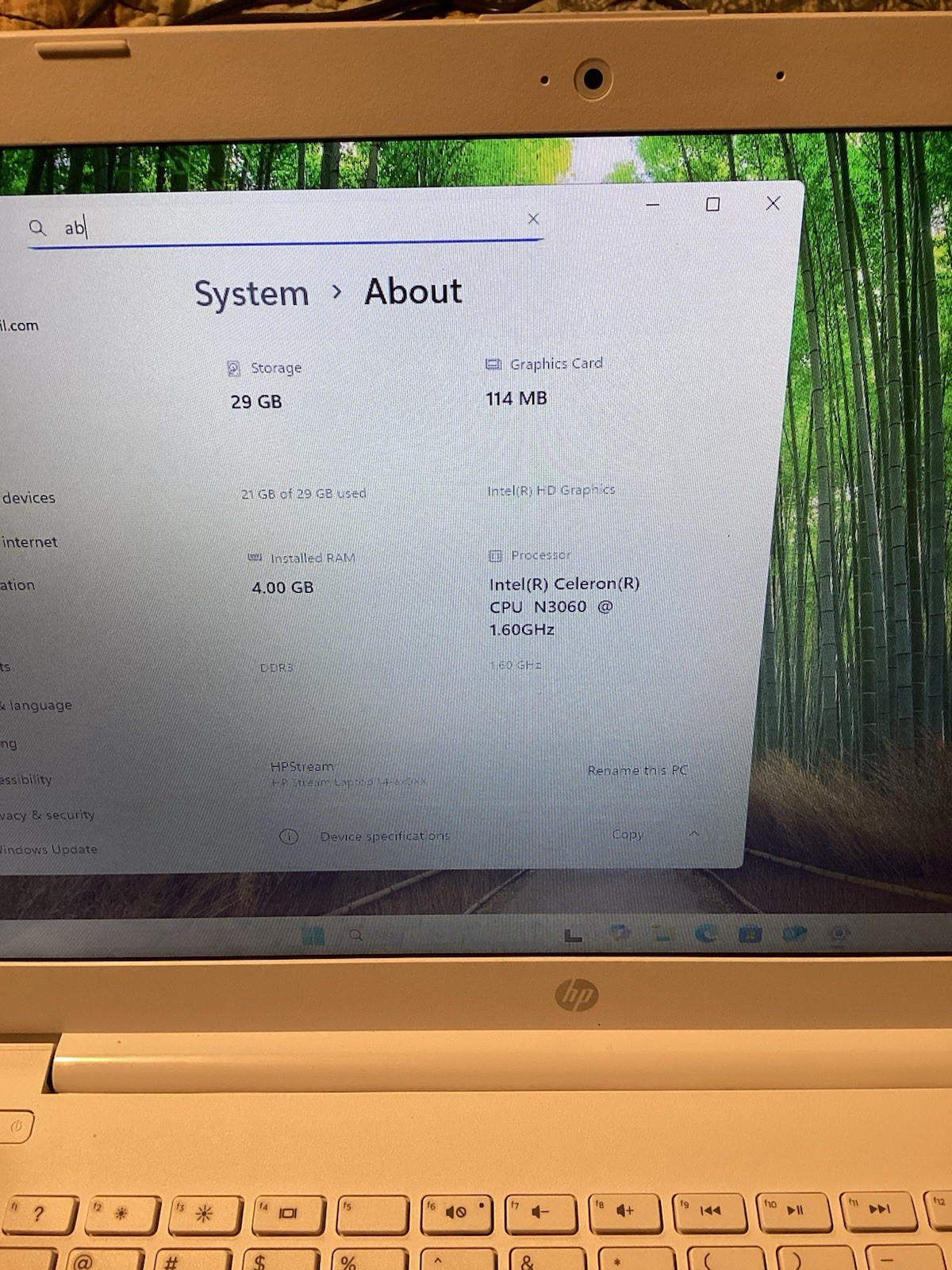
Task: Collapse Device specifications with chevron
Action: pyautogui.click(x=694, y=833)
